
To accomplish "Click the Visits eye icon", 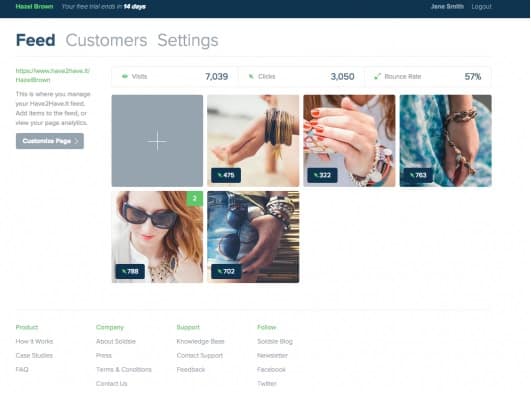I will click(125, 77).
